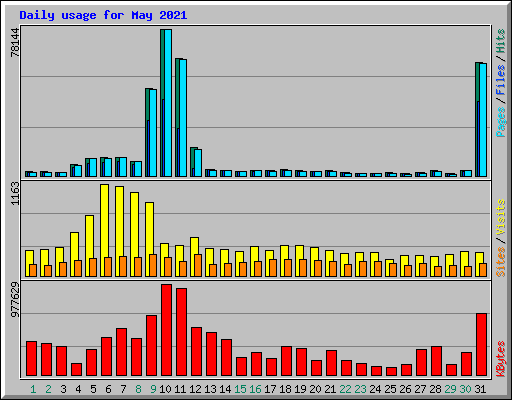Select day 17 on the x-axis
Image resolution: width=512 pixels, height=400 pixels.
270,389
